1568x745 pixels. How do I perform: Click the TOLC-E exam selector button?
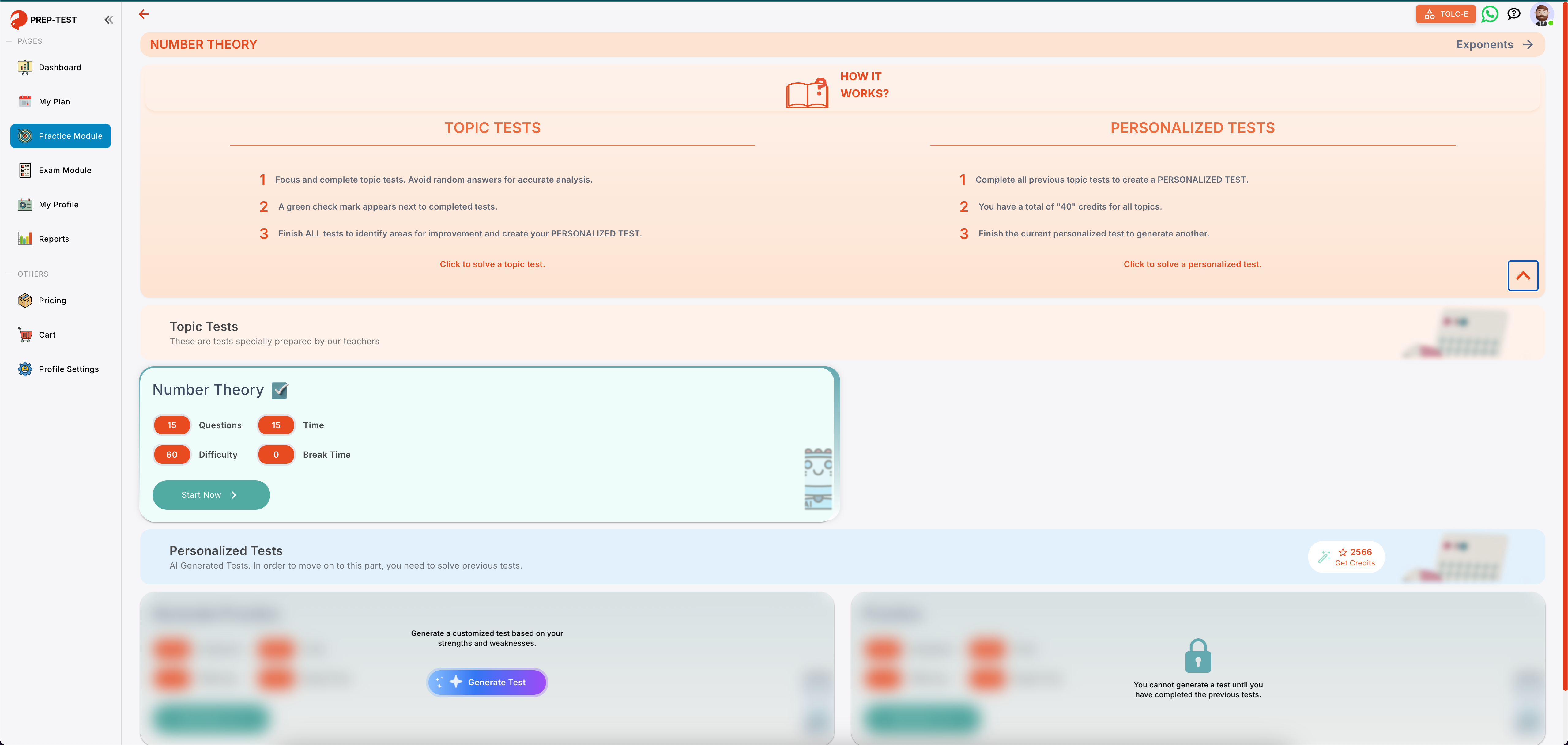(x=1445, y=14)
